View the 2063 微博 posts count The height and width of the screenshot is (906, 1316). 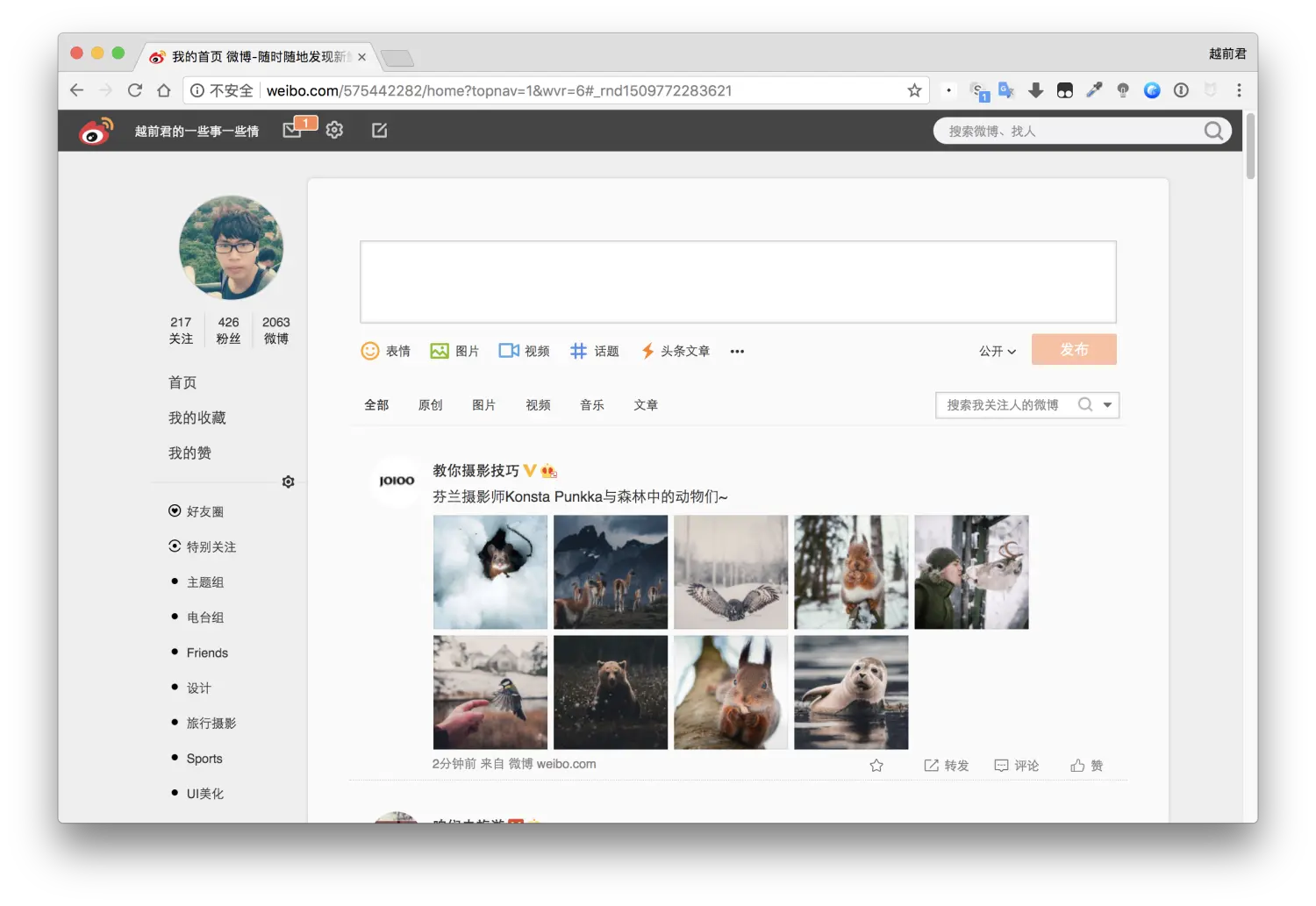click(x=275, y=330)
